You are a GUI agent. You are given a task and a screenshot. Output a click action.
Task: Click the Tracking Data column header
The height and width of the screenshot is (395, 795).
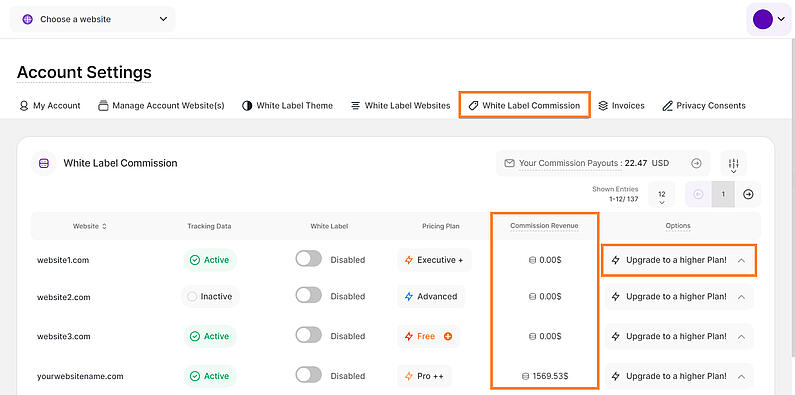pos(209,226)
